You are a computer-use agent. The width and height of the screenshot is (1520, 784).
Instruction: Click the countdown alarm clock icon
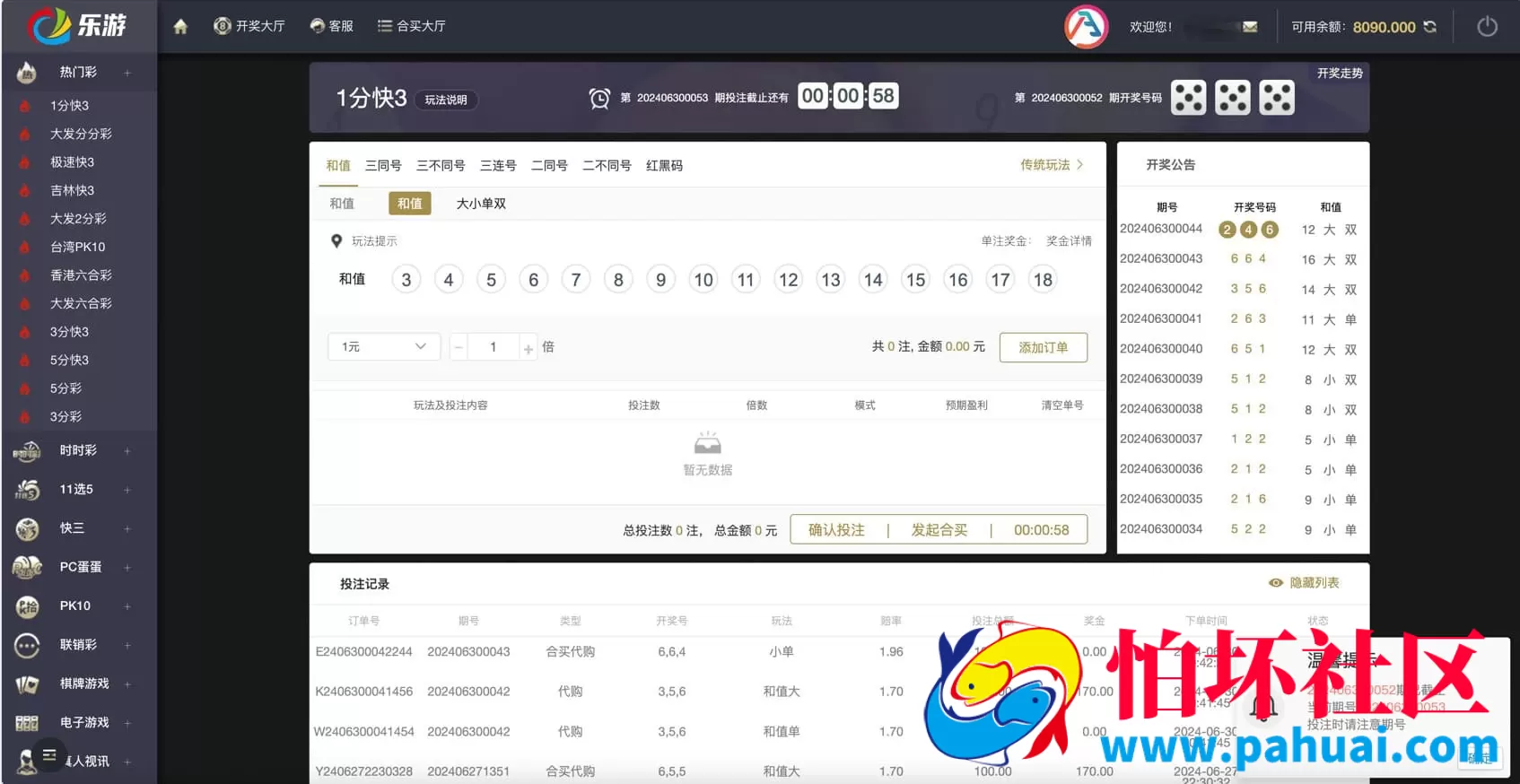click(599, 98)
